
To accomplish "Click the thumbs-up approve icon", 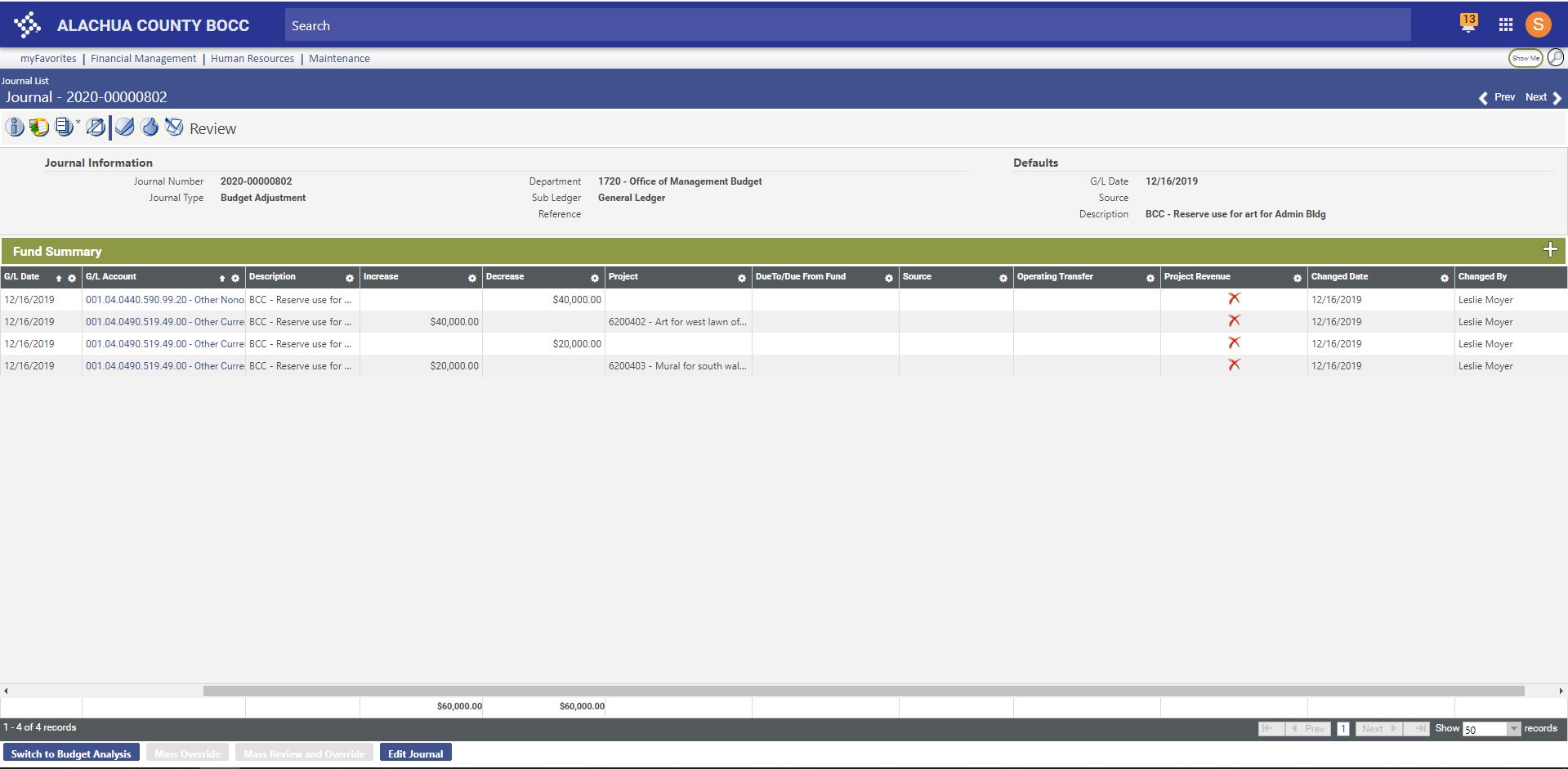I will (x=150, y=127).
